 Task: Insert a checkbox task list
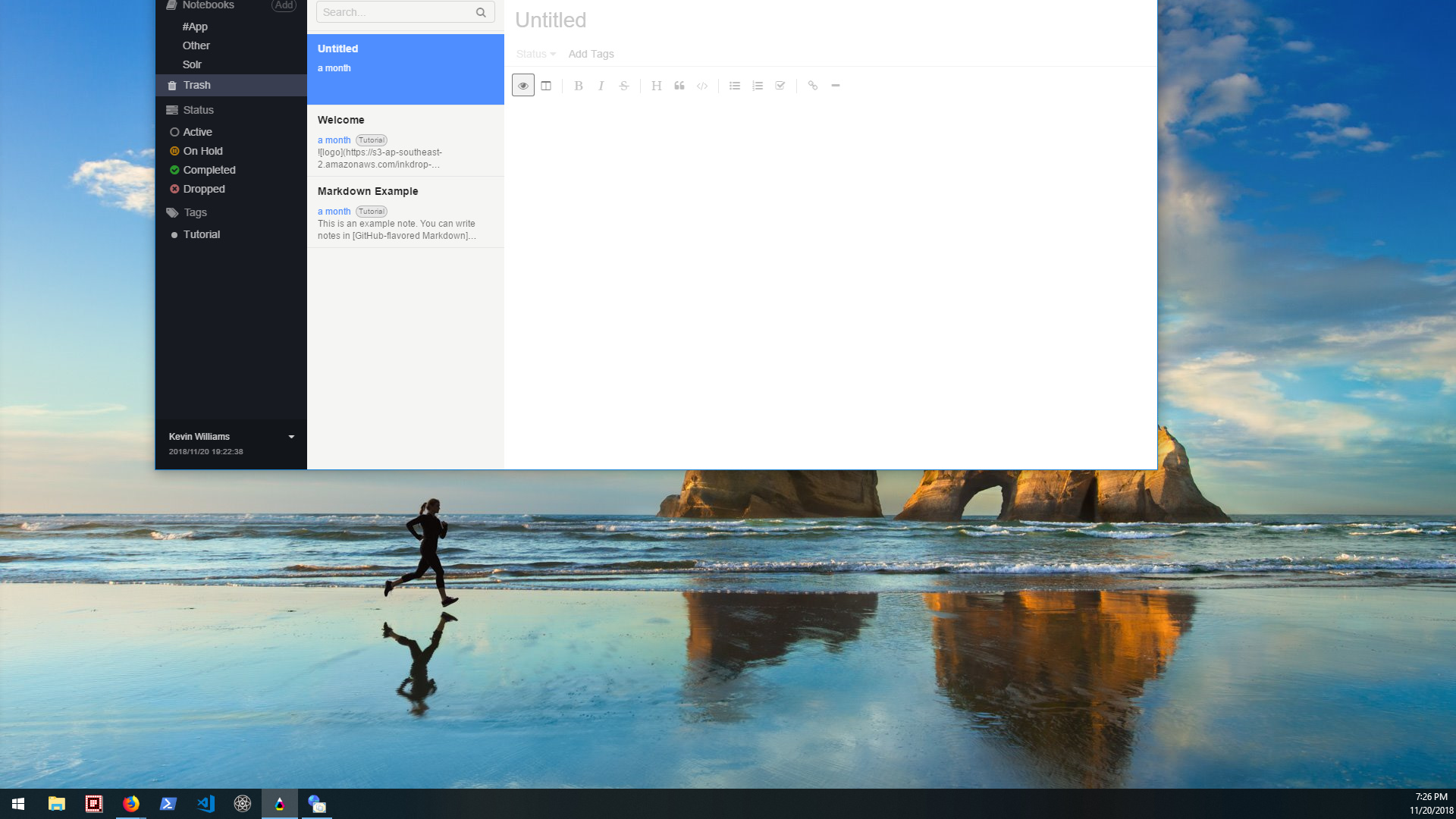coord(780,86)
